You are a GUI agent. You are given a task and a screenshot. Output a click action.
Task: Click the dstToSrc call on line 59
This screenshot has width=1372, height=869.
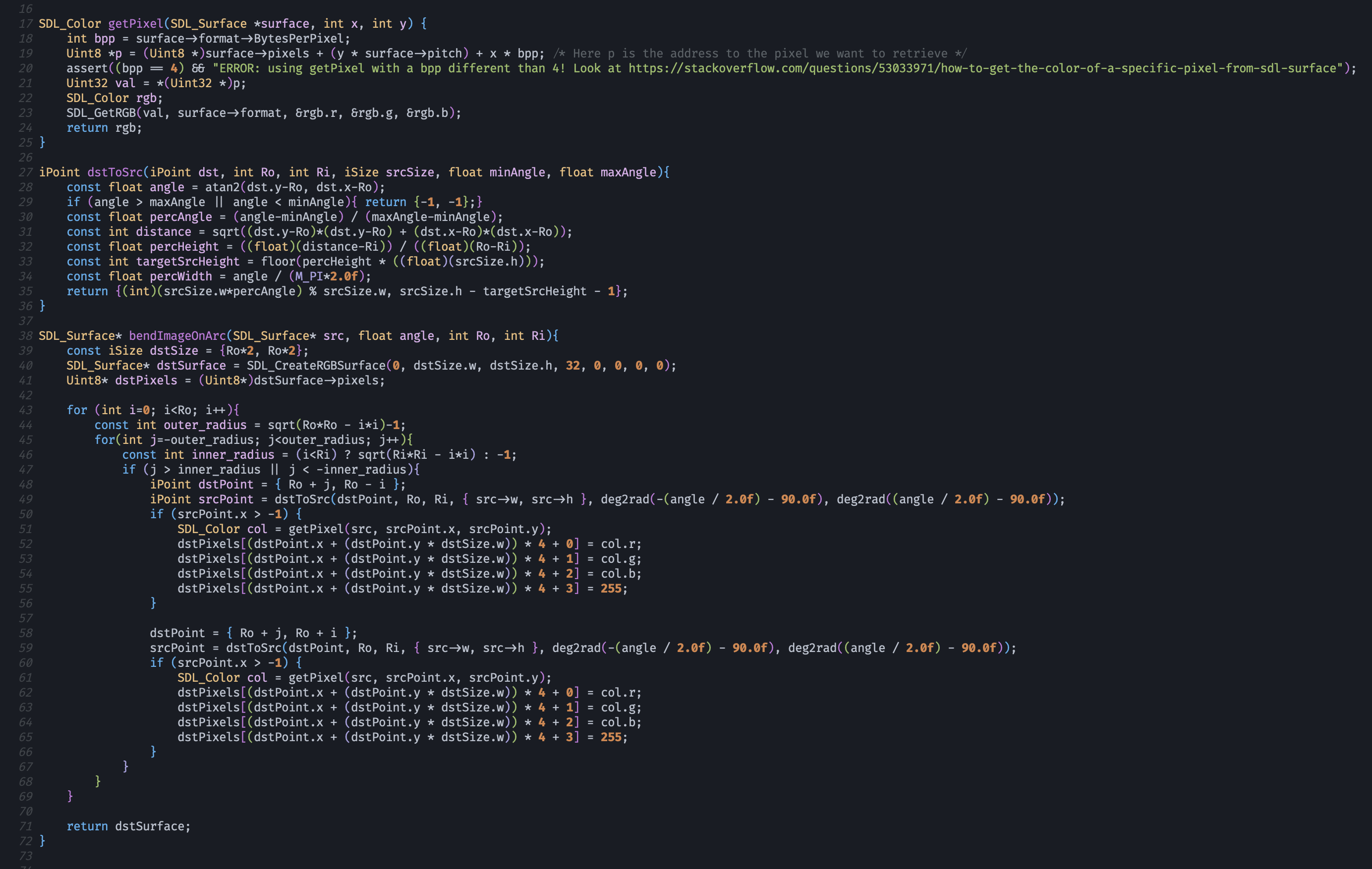254,648
